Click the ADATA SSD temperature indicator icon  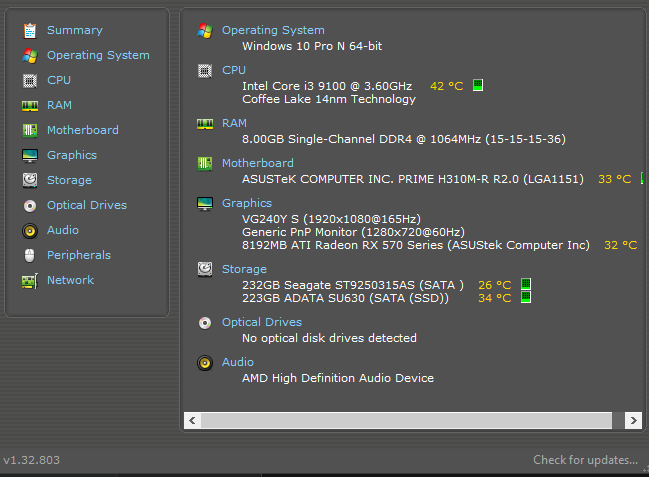tap(526, 297)
